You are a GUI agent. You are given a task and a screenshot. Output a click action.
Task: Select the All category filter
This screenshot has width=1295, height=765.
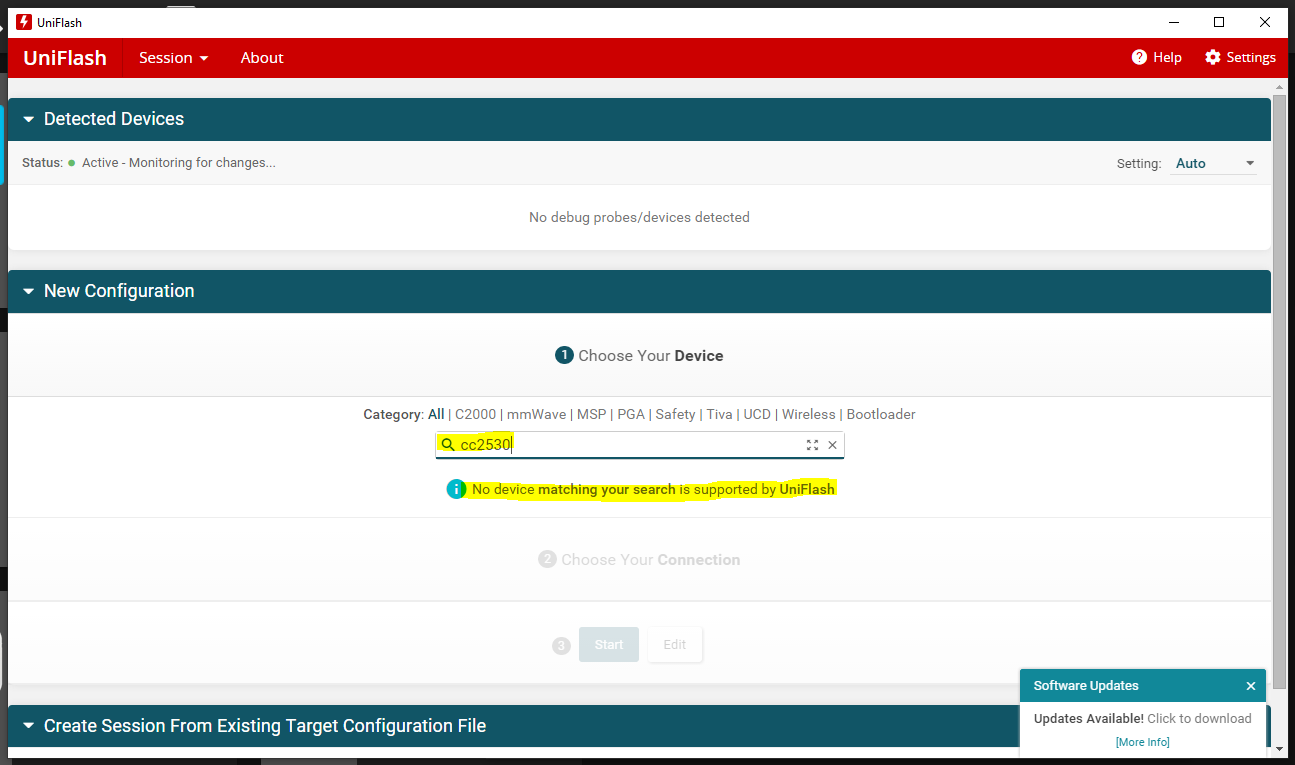click(x=436, y=414)
